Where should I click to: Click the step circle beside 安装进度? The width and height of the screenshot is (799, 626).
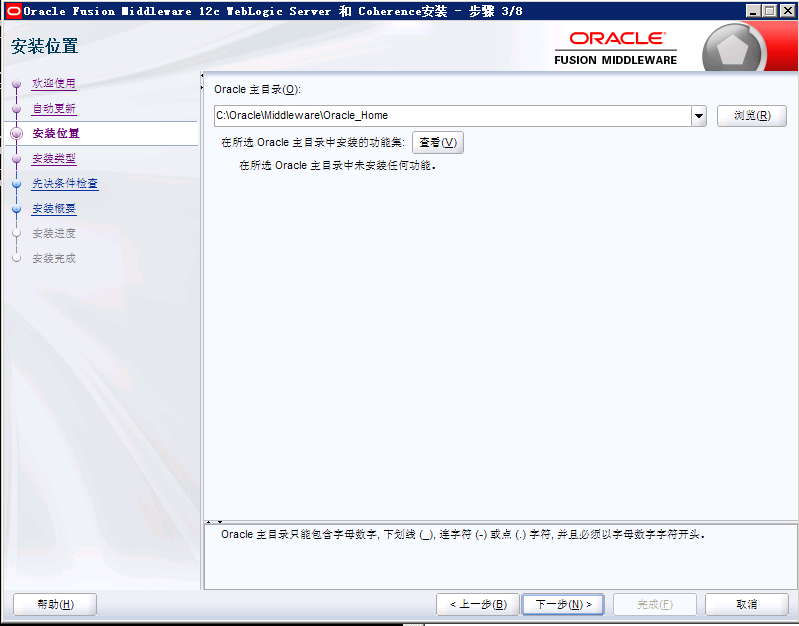16,233
